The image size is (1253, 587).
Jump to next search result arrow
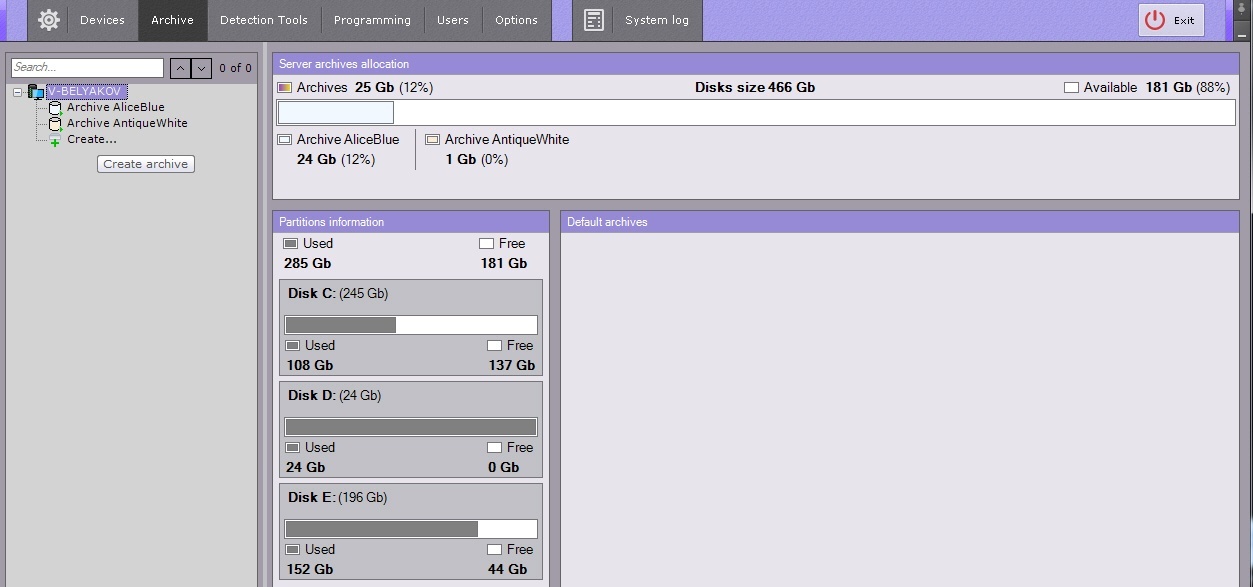click(x=202, y=68)
